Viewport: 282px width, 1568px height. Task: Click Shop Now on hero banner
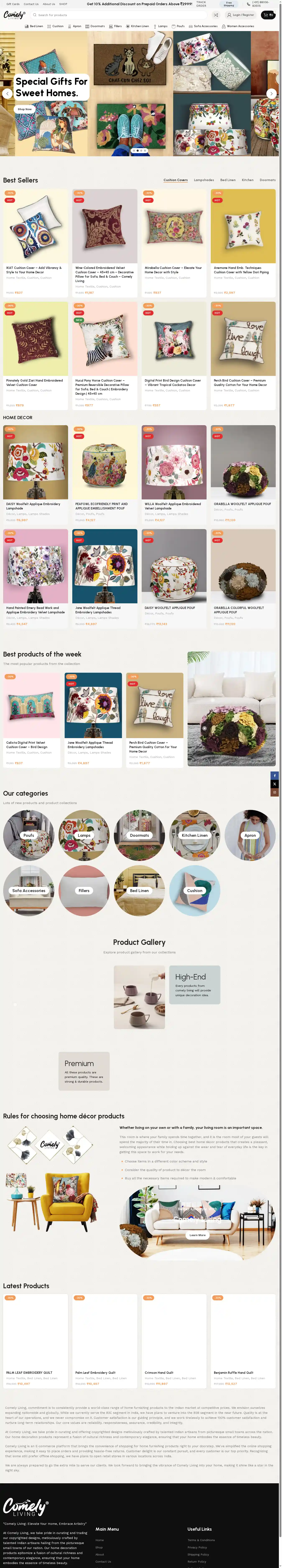coord(24,109)
